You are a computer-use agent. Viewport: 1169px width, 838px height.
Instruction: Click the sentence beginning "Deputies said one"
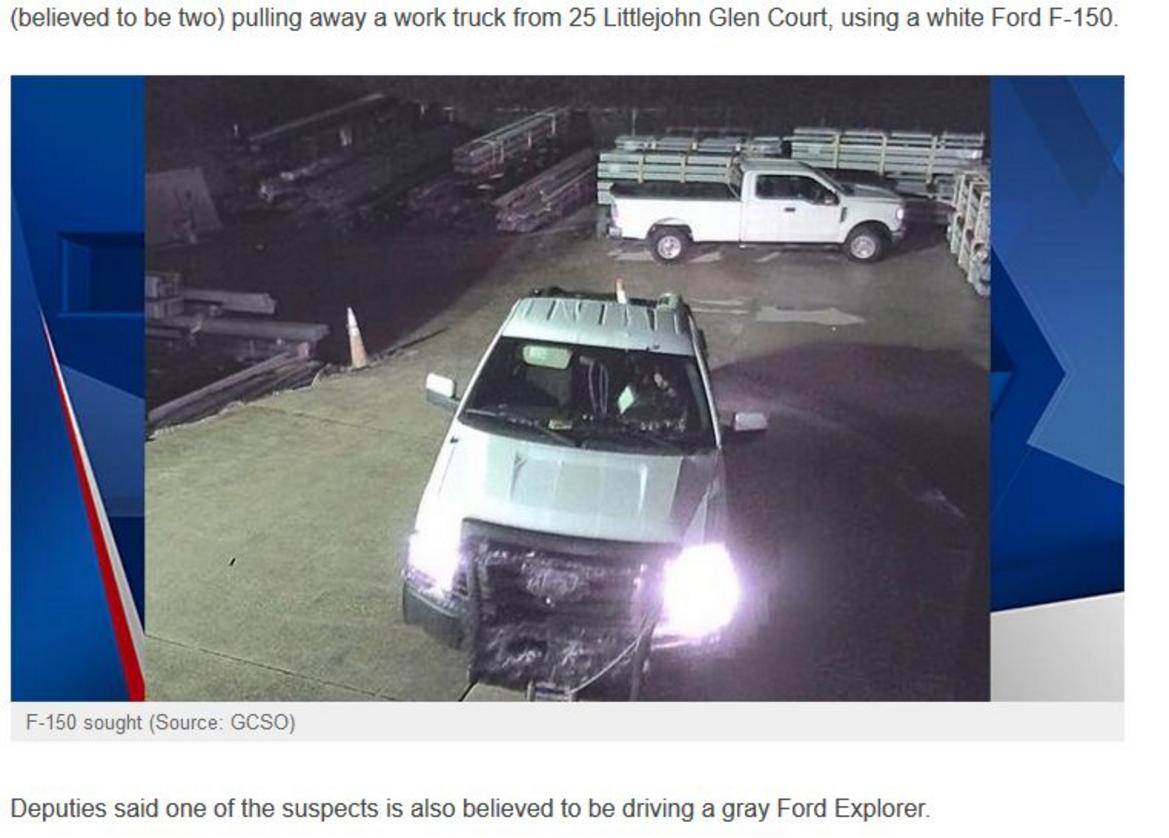coord(470,809)
